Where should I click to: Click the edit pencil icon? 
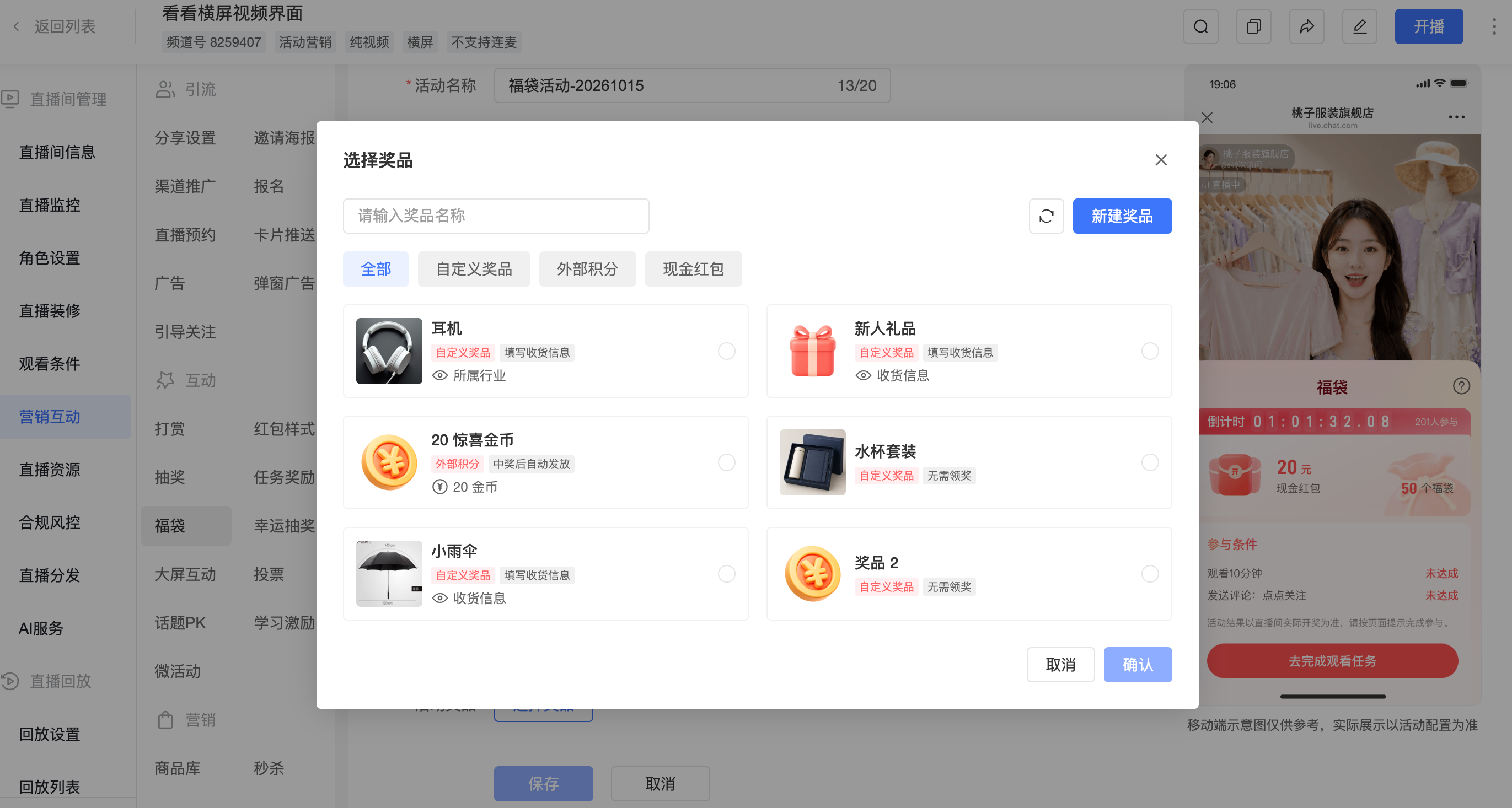(x=1359, y=26)
